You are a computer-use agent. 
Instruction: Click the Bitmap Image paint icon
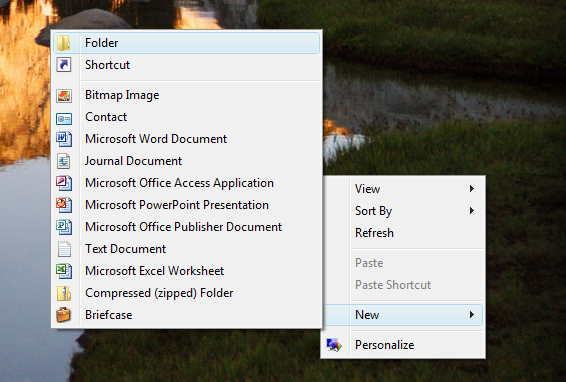tap(64, 96)
